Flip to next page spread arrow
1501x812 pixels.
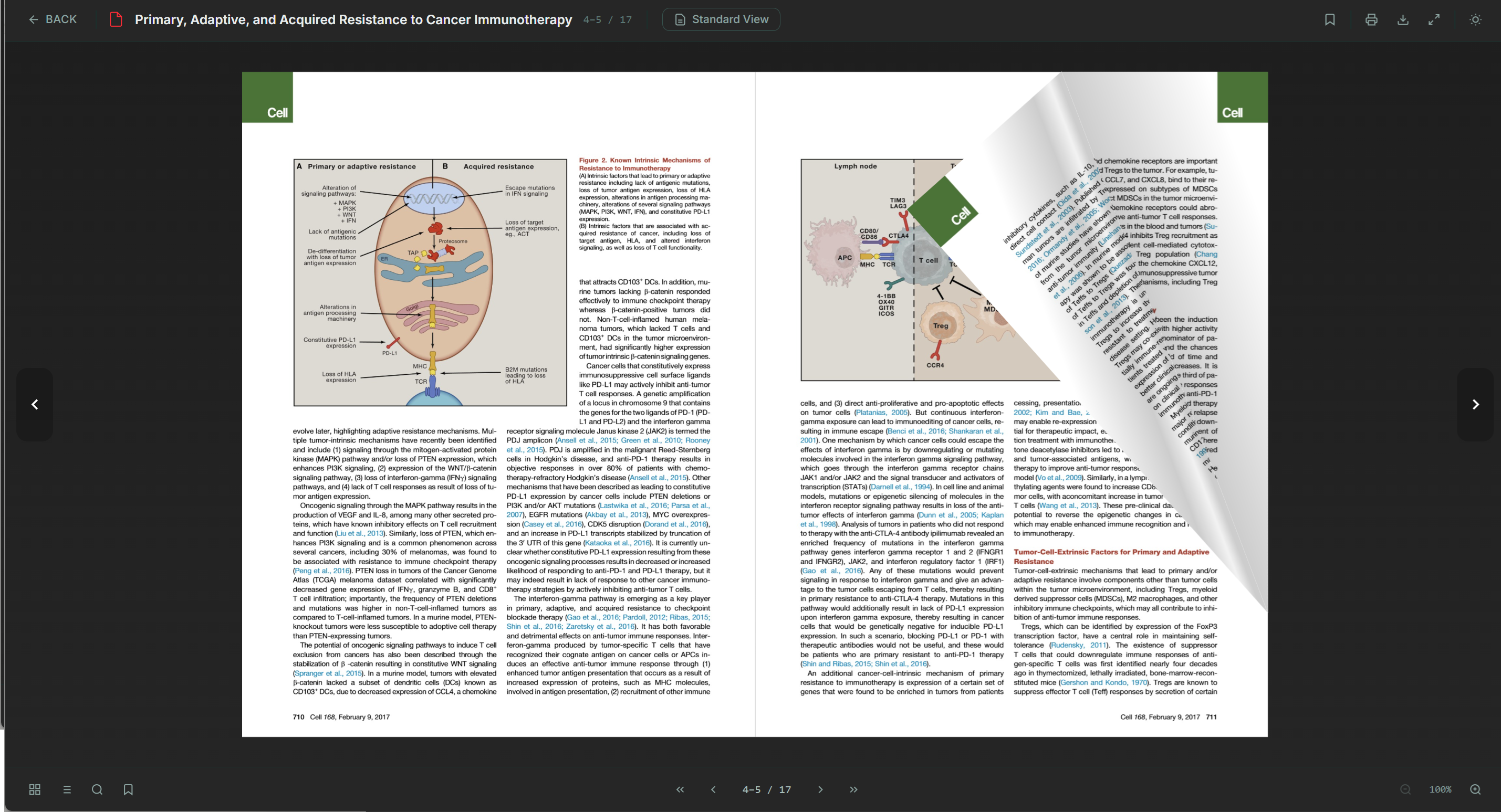1475,404
